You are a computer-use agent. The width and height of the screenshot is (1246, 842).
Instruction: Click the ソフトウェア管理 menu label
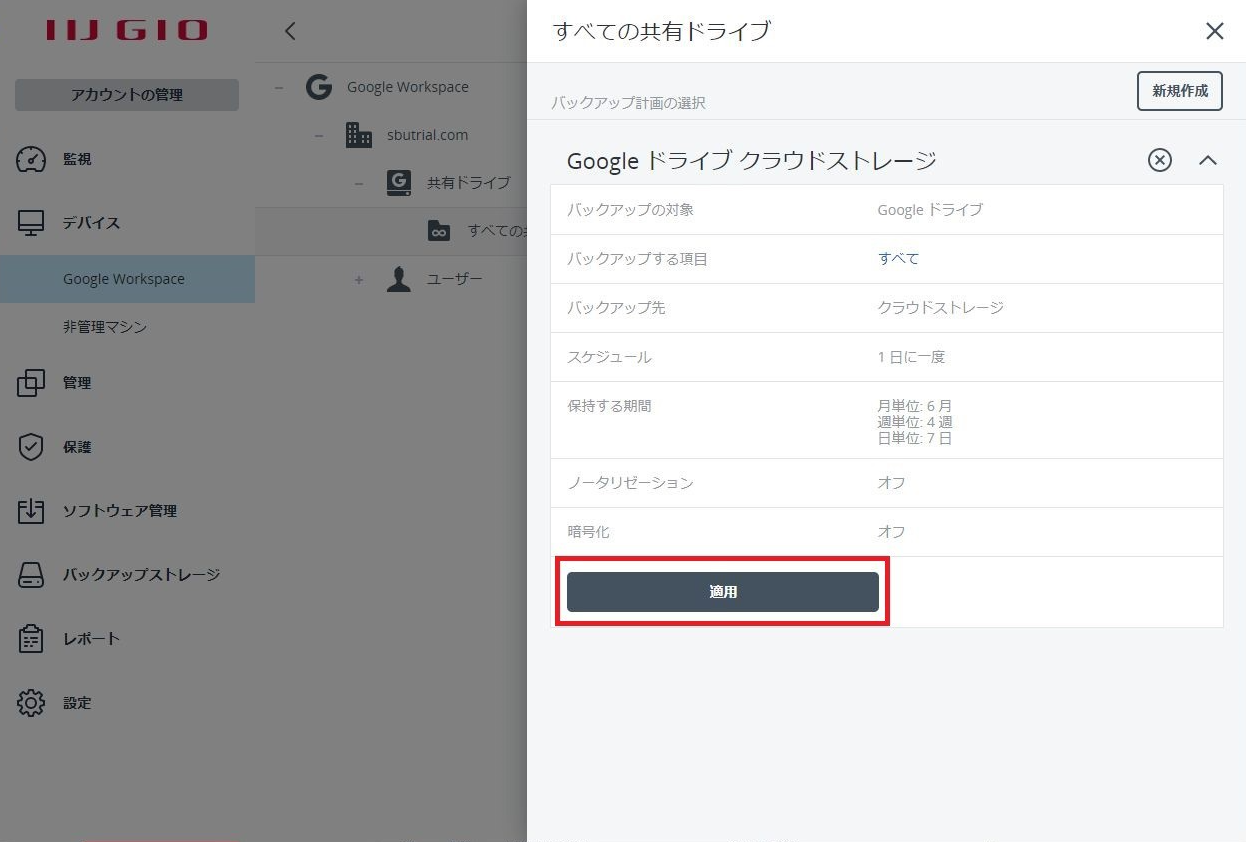(x=120, y=511)
